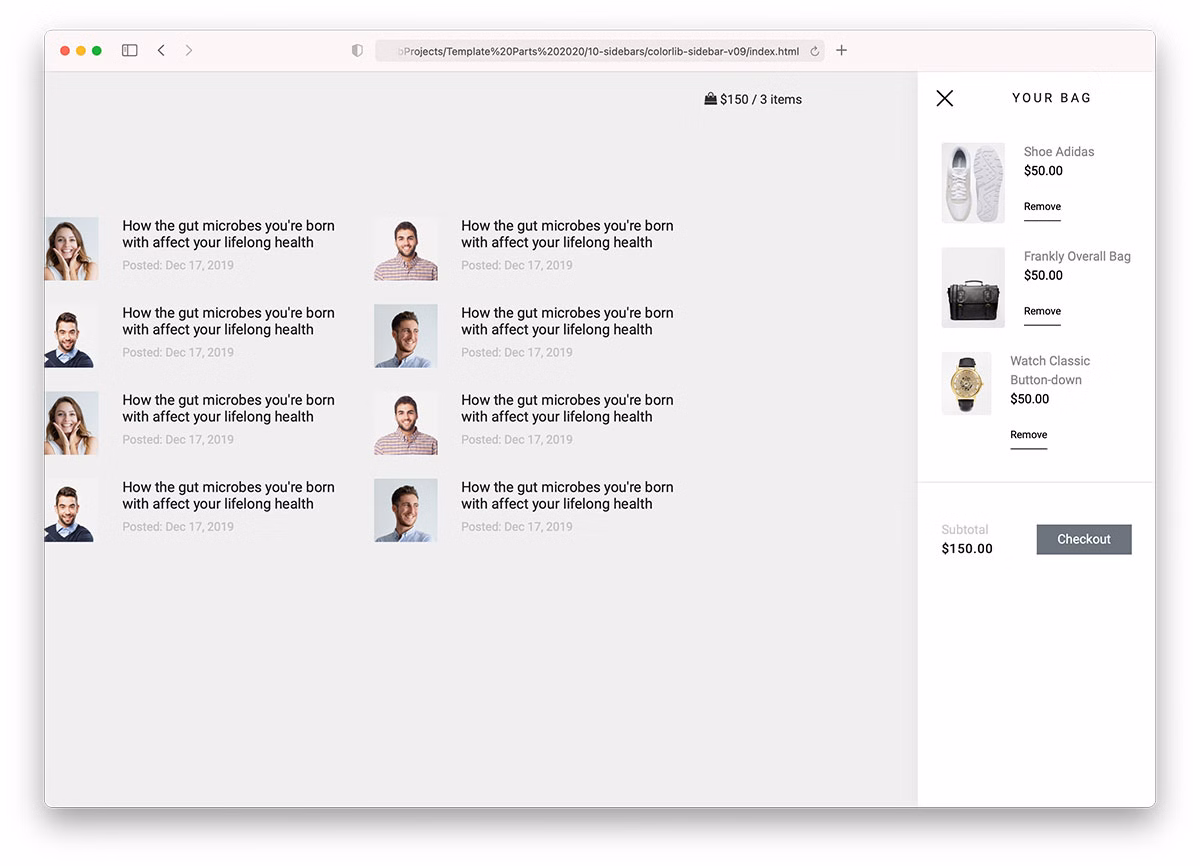
Task: Click the Frankly Overall Bag product name
Action: point(1077,257)
